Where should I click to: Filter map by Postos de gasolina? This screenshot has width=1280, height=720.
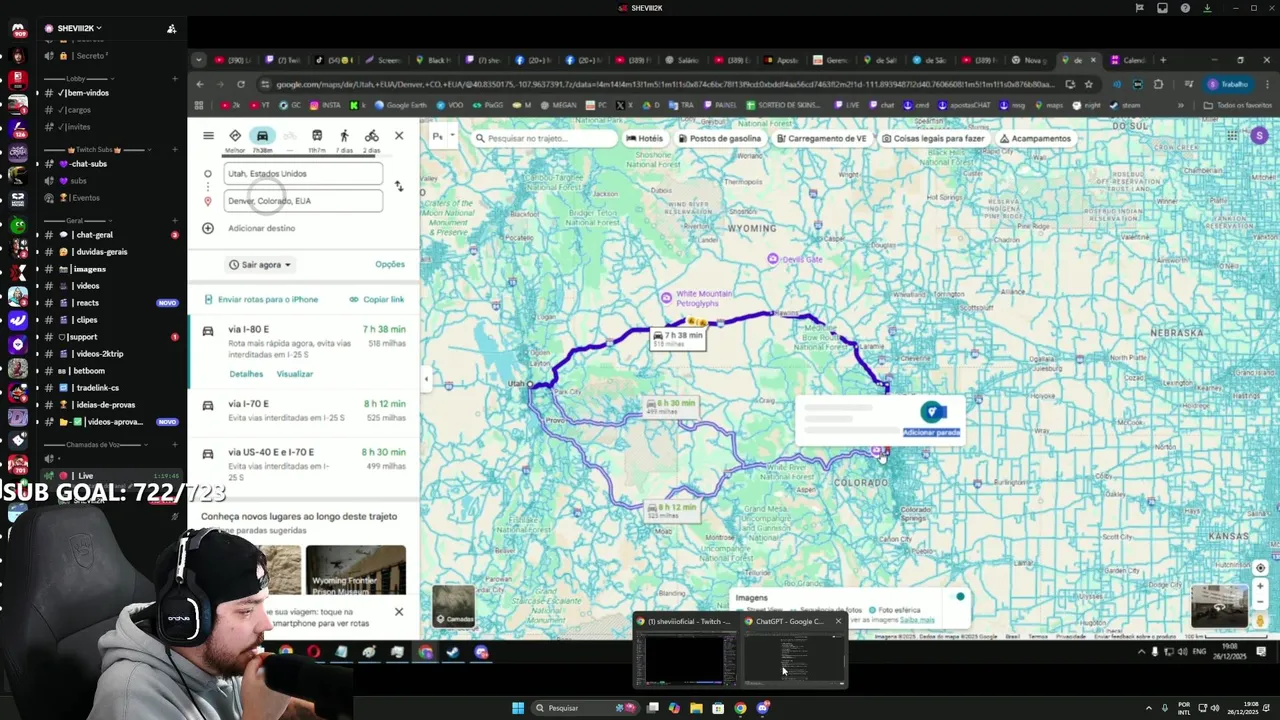(x=720, y=139)
